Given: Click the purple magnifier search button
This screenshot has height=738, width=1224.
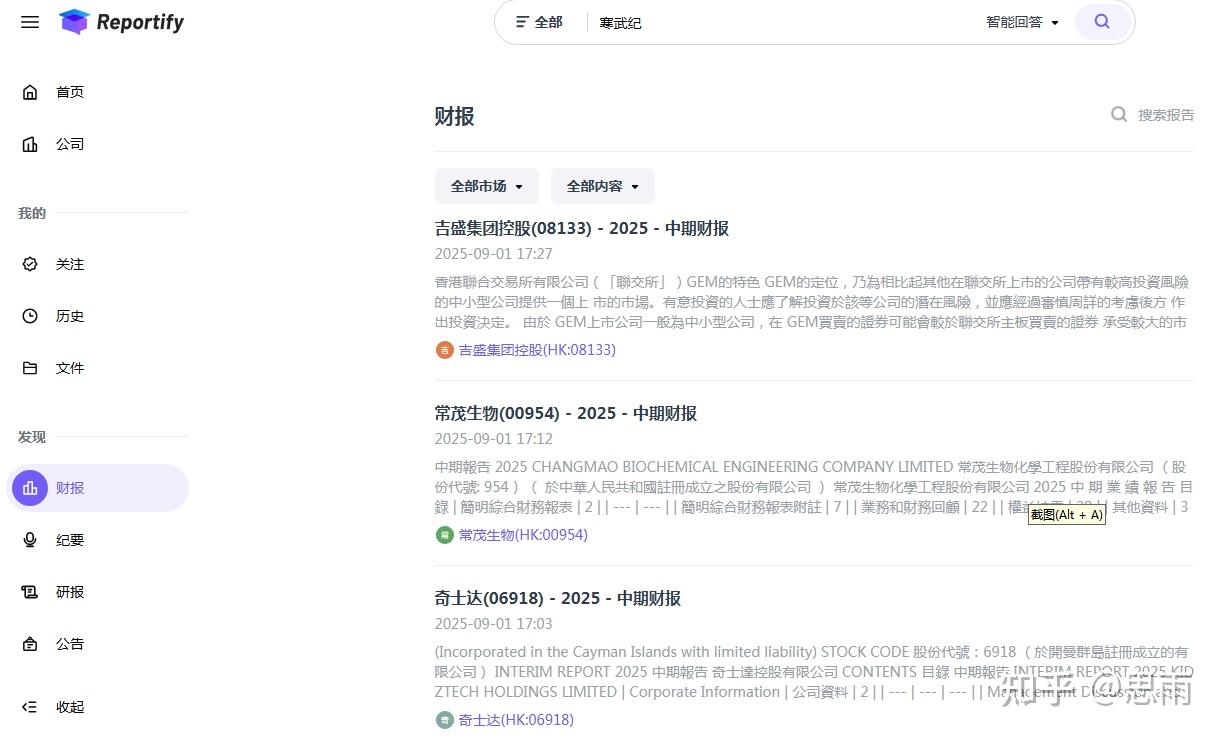Looking at the screenshot, I should [x=1101, y=20].
